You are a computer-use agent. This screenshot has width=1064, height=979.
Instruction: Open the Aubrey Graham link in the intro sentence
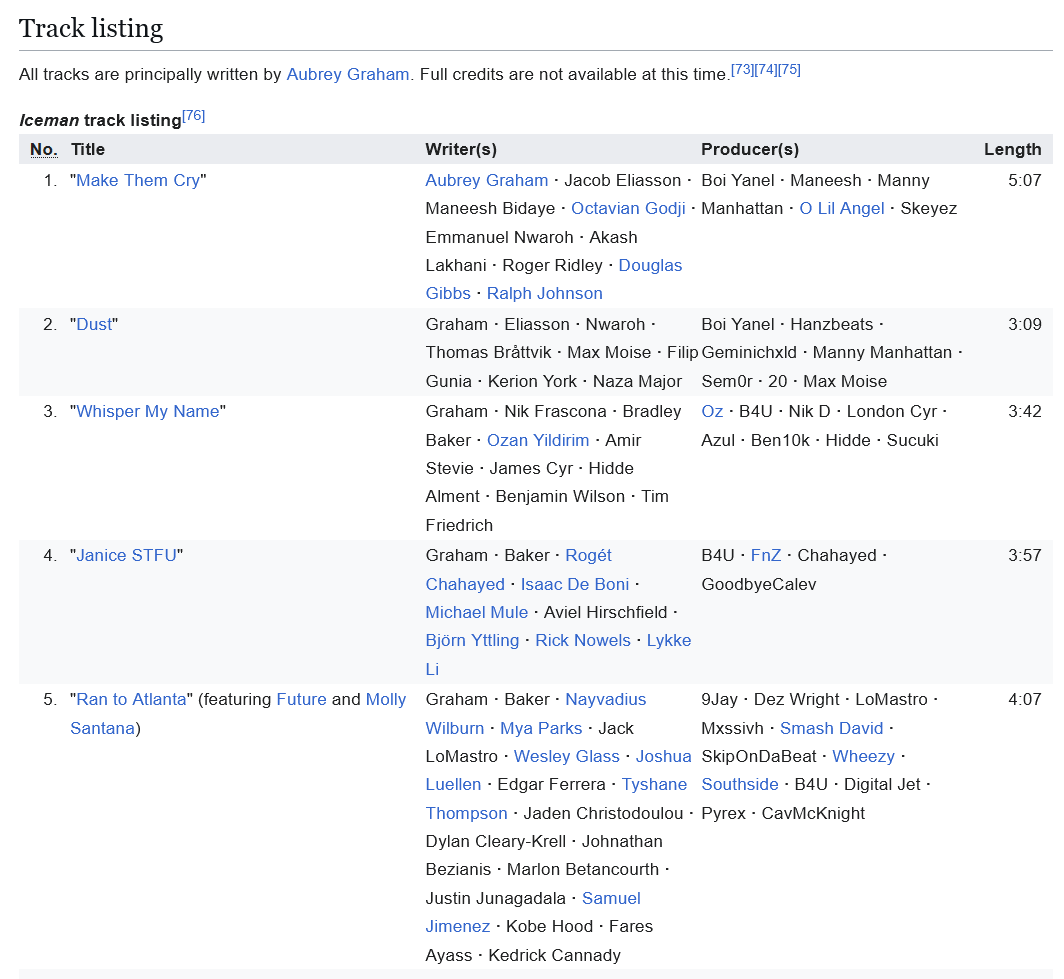(x=347, y=75)
